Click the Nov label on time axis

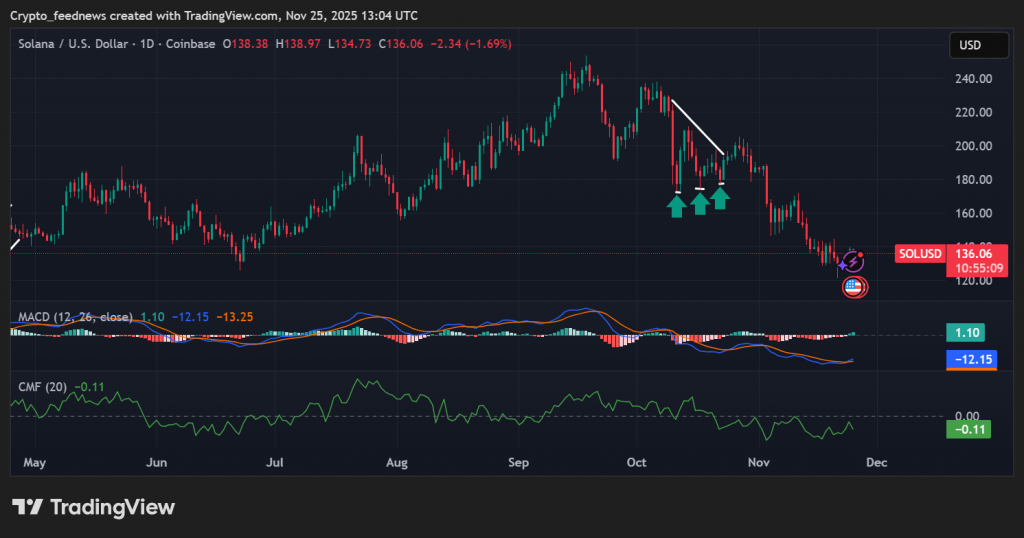(x=759, y=463)
